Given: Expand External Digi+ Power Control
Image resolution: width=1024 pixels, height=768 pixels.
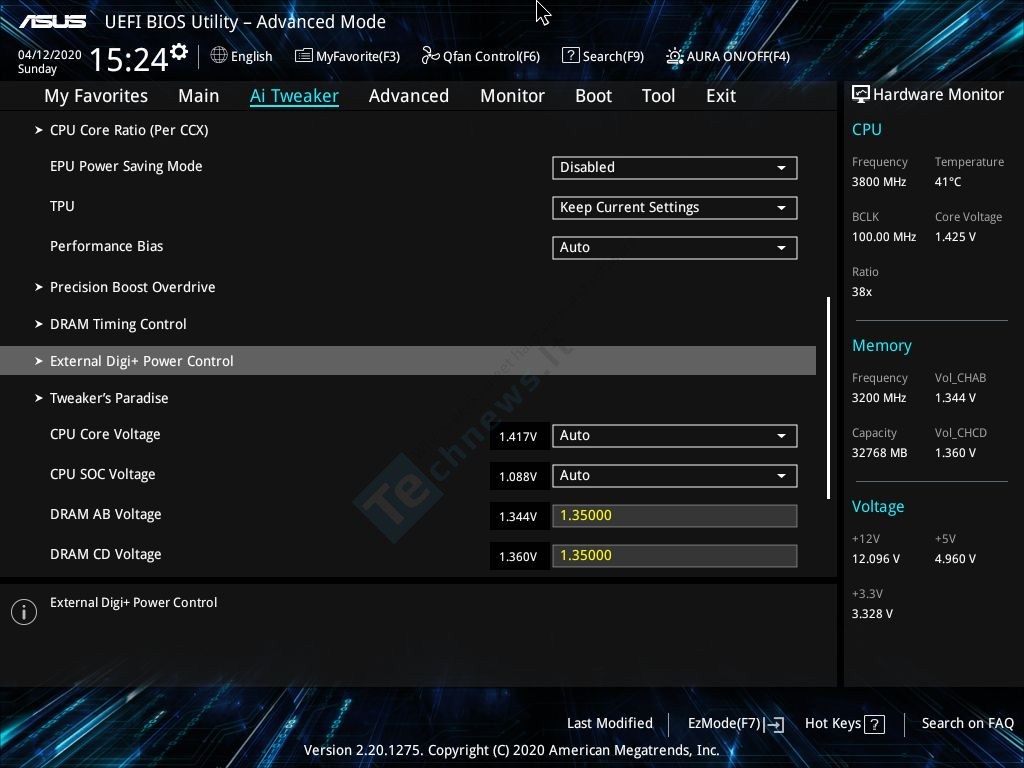Looking at the screenshot, I should coord(408,360).
